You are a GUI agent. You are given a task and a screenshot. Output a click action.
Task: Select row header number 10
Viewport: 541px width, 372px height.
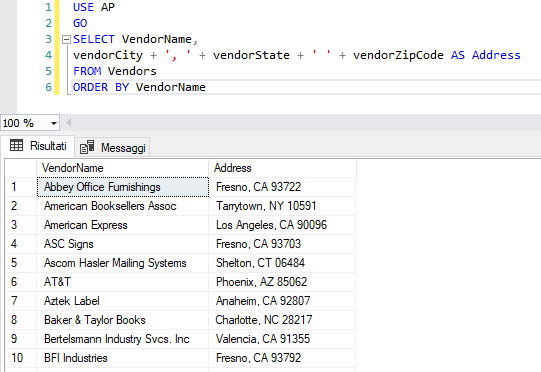(21, 358)
